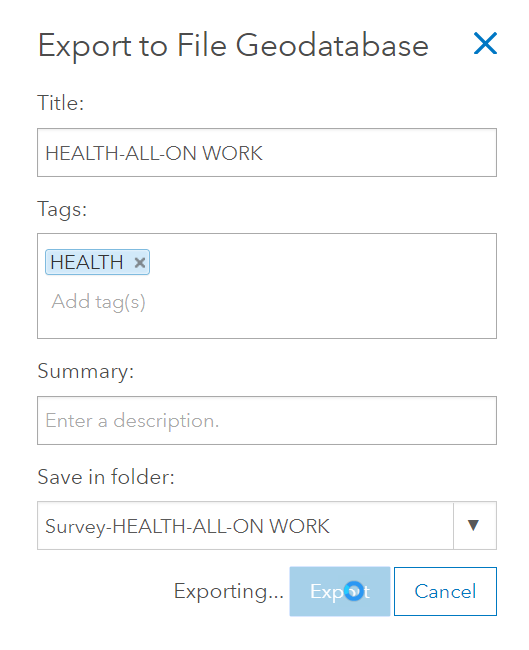The height and width of the screenshot is (650, 529).
Task: Open the Survey-HEALTH-ALL-ON WORK folder combo box
Action: pos(267,526)
